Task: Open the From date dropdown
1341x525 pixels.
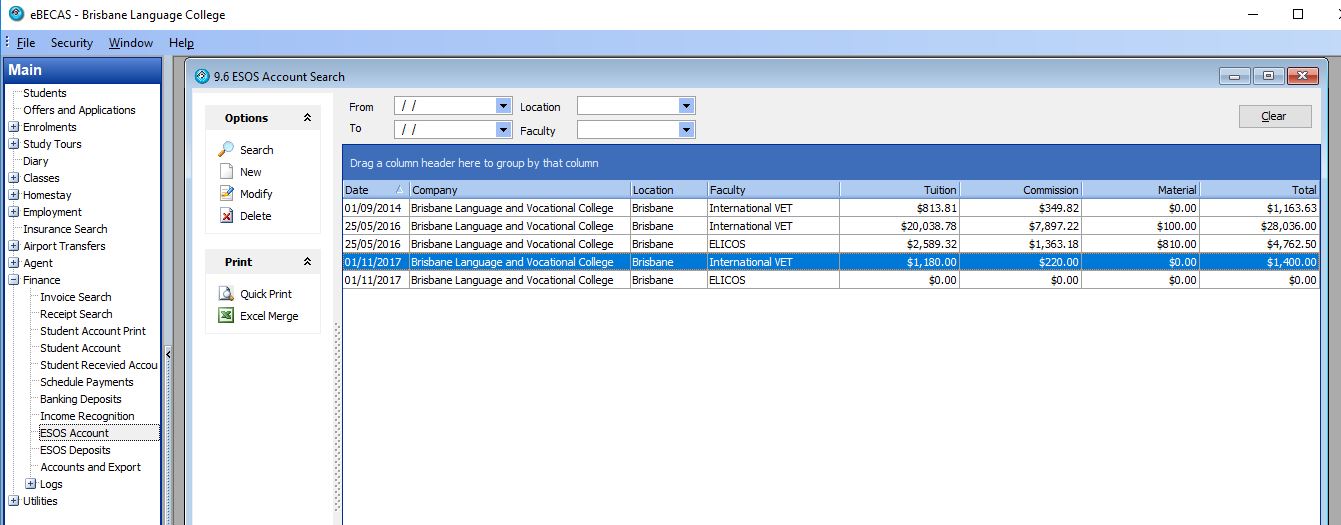Action: click(503, 106)
